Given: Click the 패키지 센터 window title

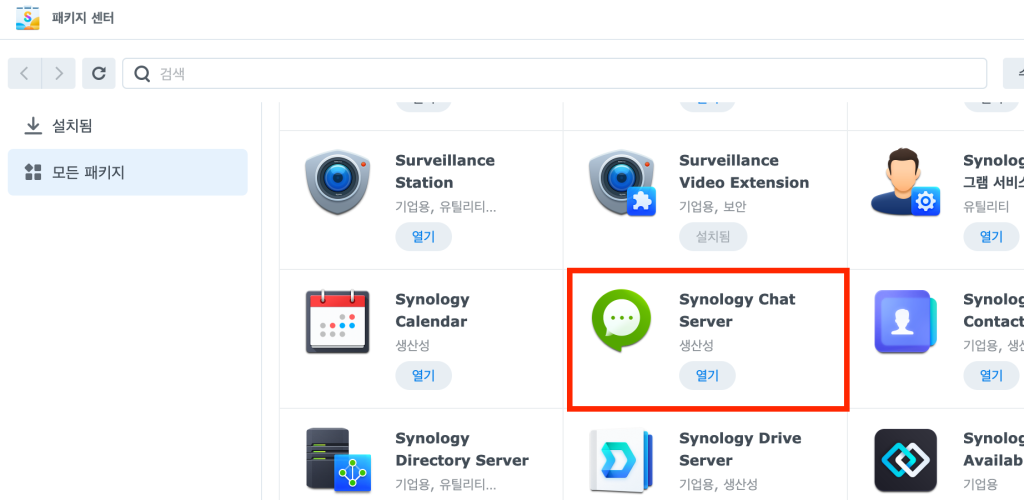Looking at the screenshot, I should click(83, 18).
